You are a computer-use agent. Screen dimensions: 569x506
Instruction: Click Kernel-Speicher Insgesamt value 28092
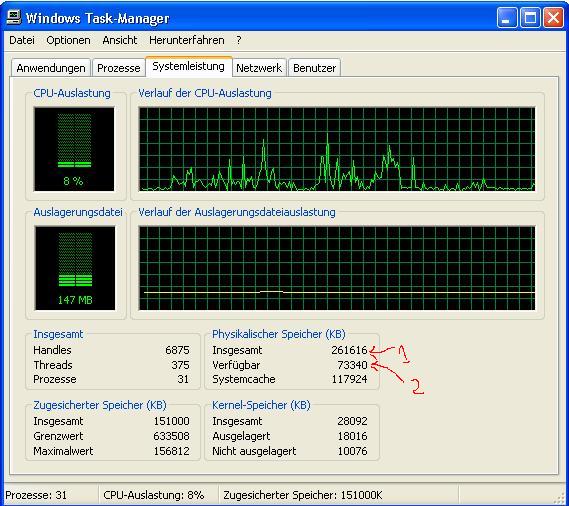(352, 421)
